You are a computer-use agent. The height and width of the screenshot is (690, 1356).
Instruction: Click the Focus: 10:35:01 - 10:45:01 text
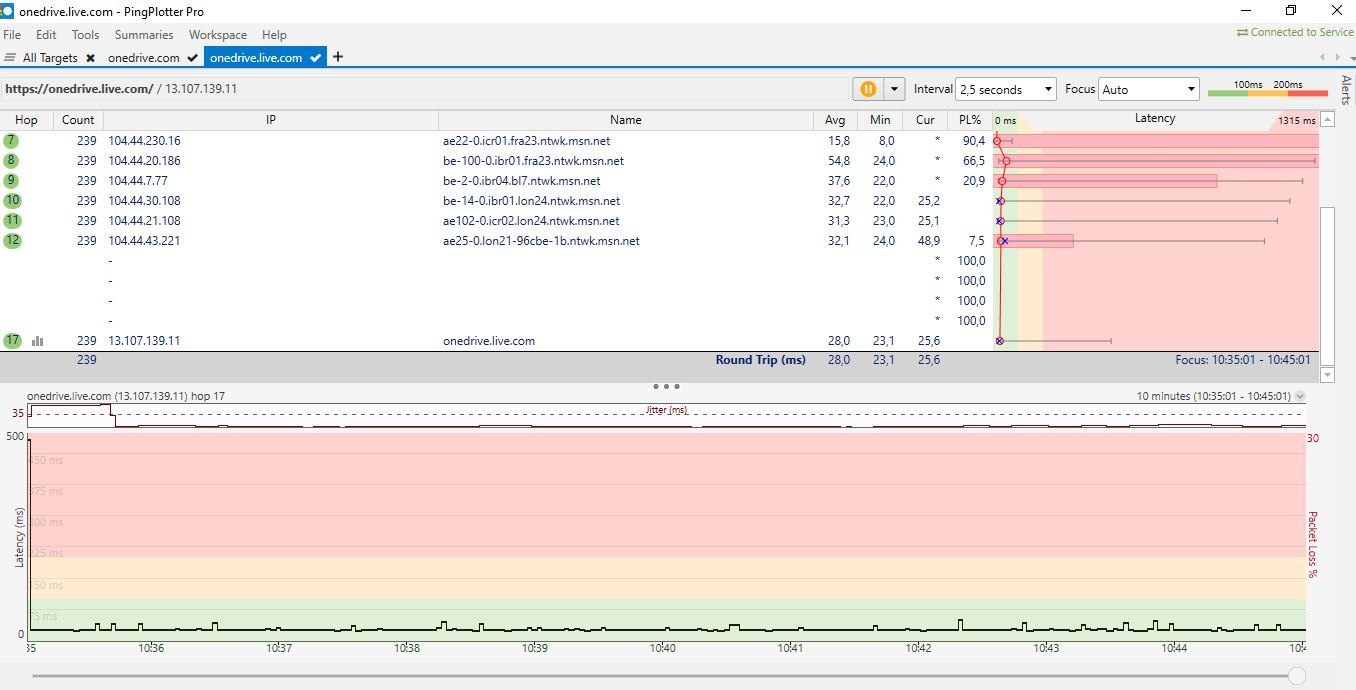(1243, 360)
